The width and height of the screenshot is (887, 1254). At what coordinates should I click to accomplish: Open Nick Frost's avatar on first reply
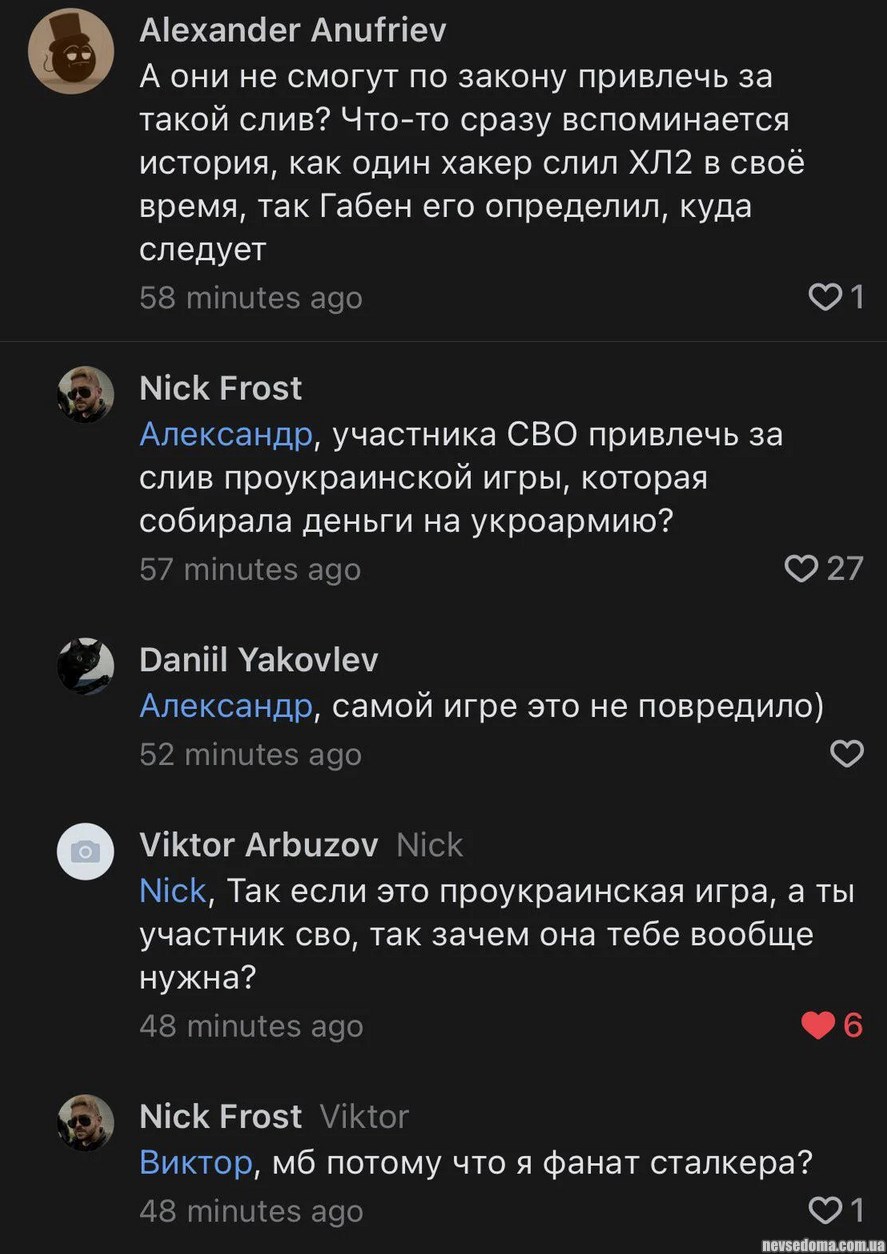tap(85, 395)
